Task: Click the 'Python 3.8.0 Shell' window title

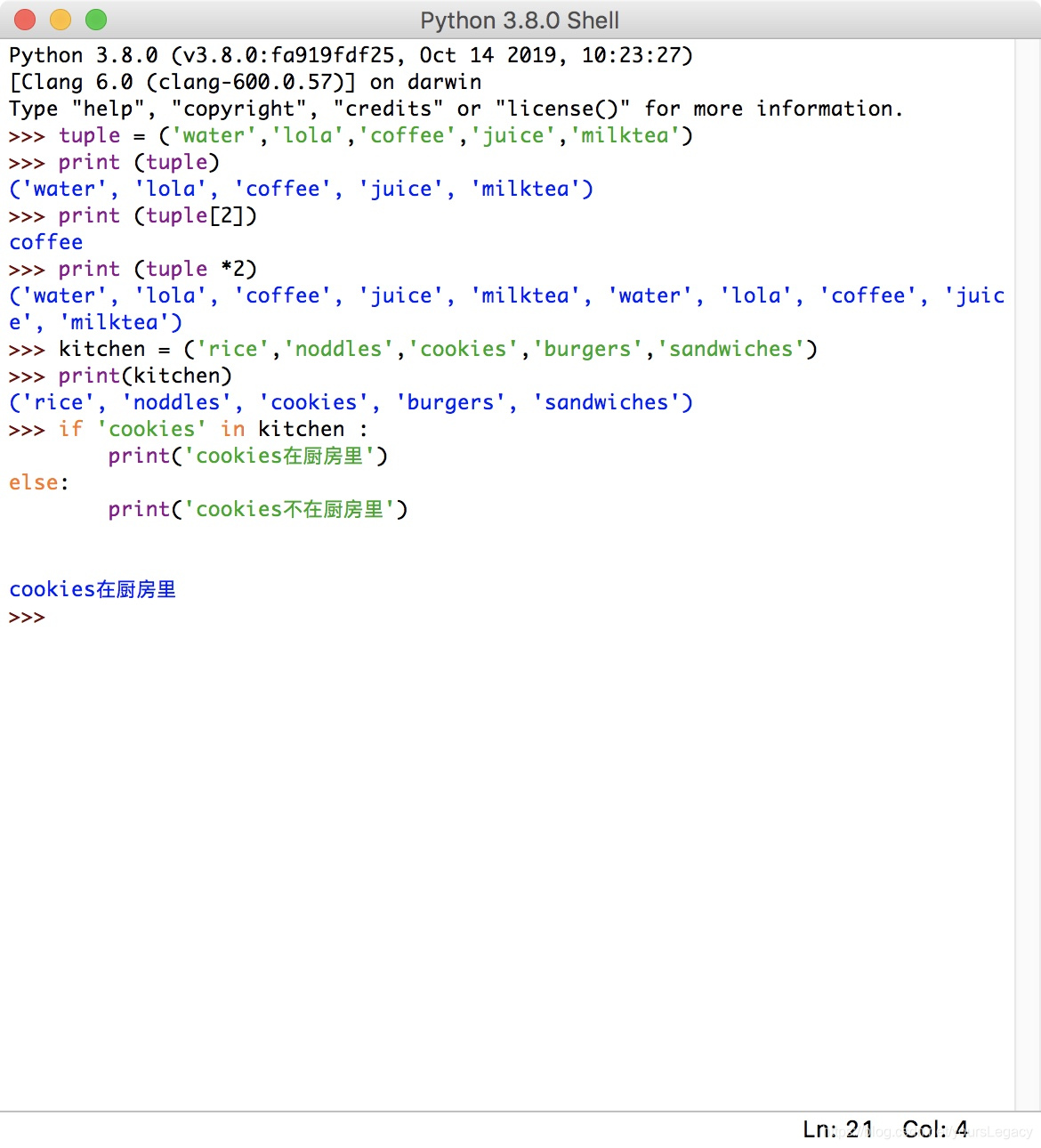Action: tap(520, 20)
